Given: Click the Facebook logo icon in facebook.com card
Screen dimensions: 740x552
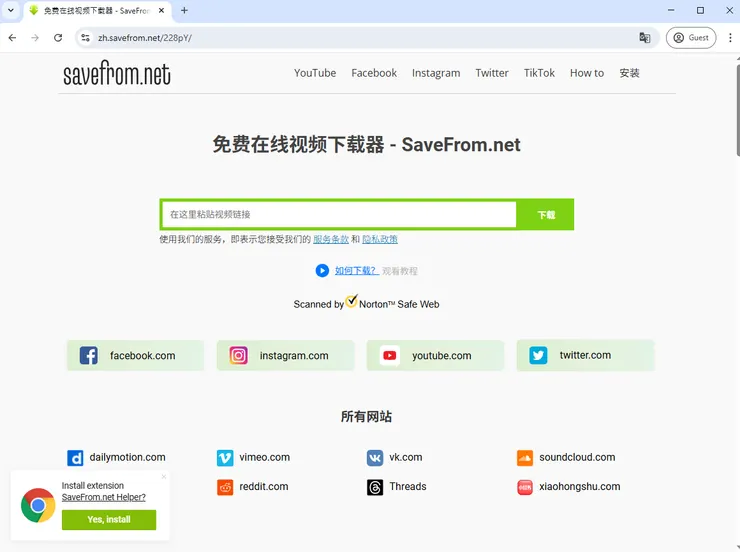Looking at the screenshot, I should point(88,355).
